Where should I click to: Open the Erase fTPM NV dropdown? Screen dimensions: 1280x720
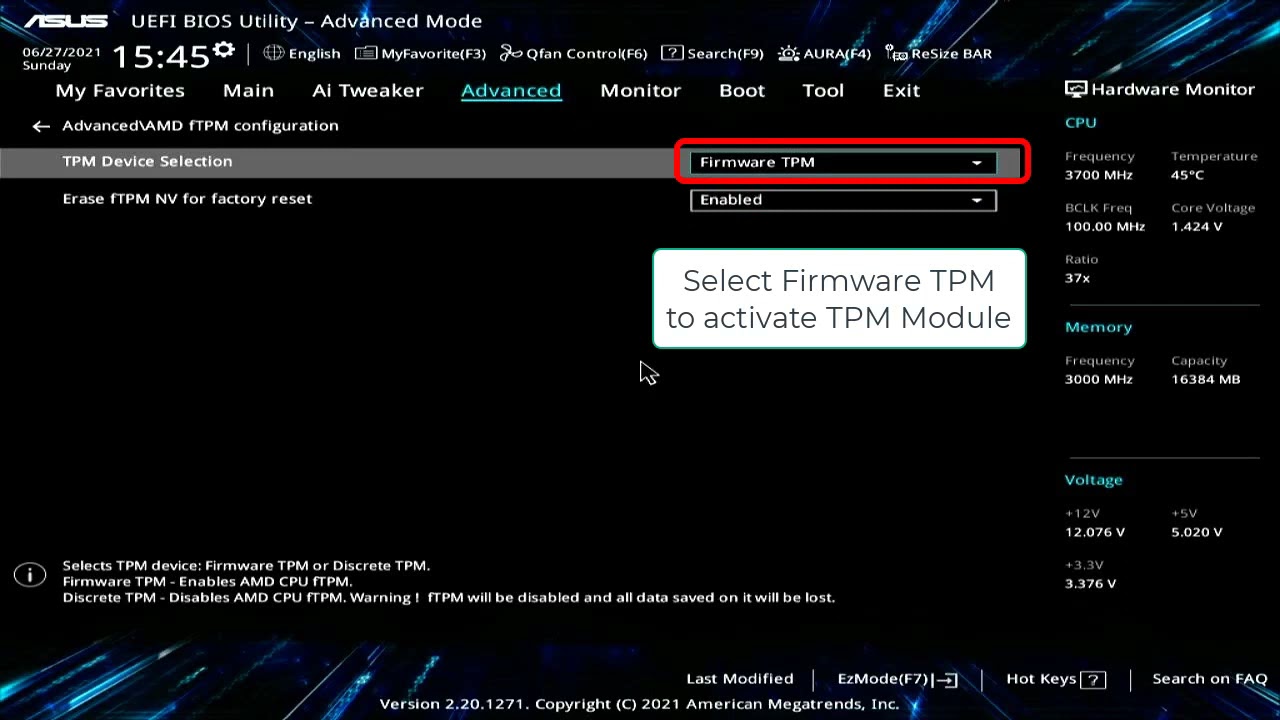(843, 200)
